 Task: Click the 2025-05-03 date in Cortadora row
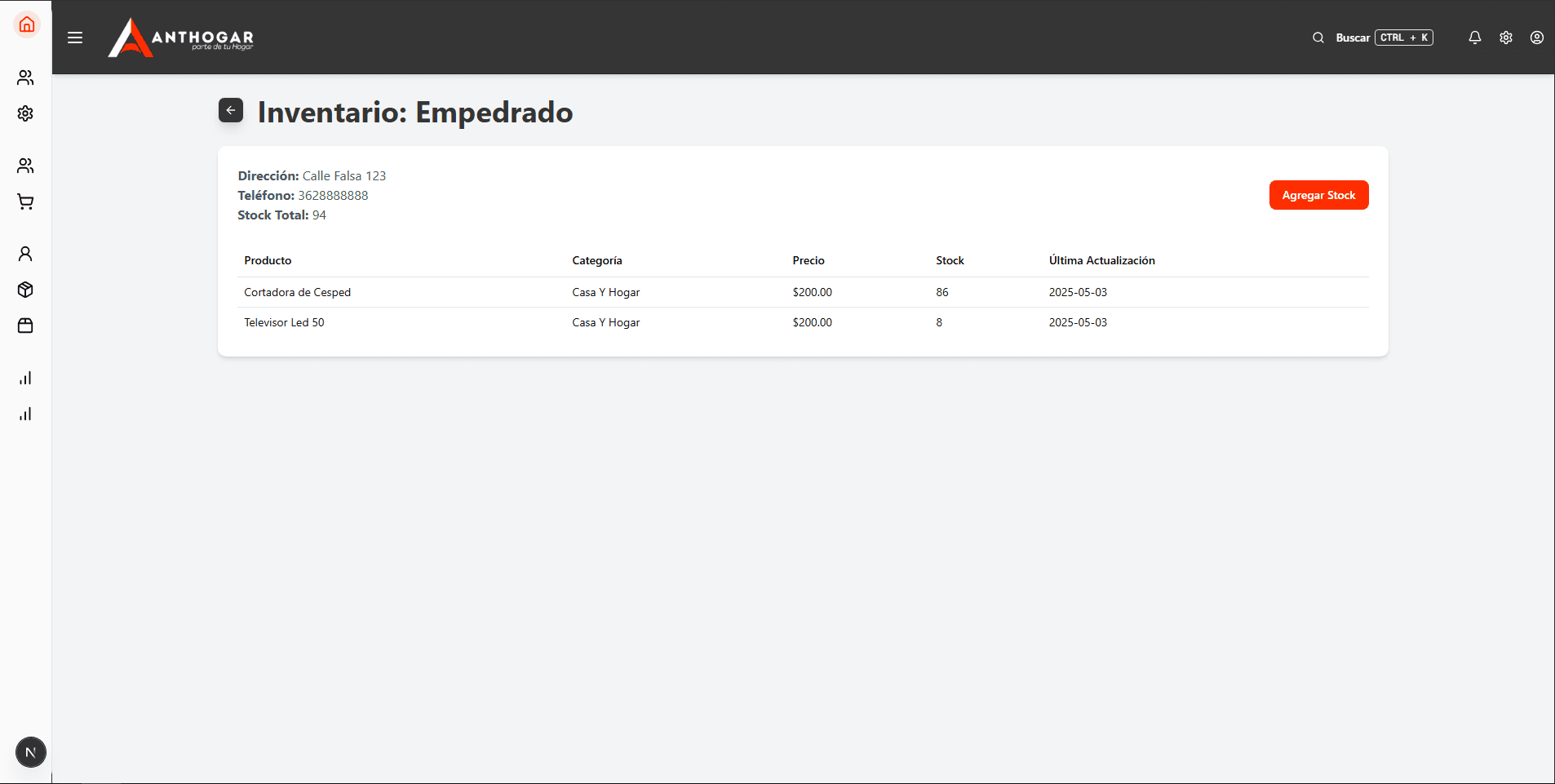pos(1078,292)
